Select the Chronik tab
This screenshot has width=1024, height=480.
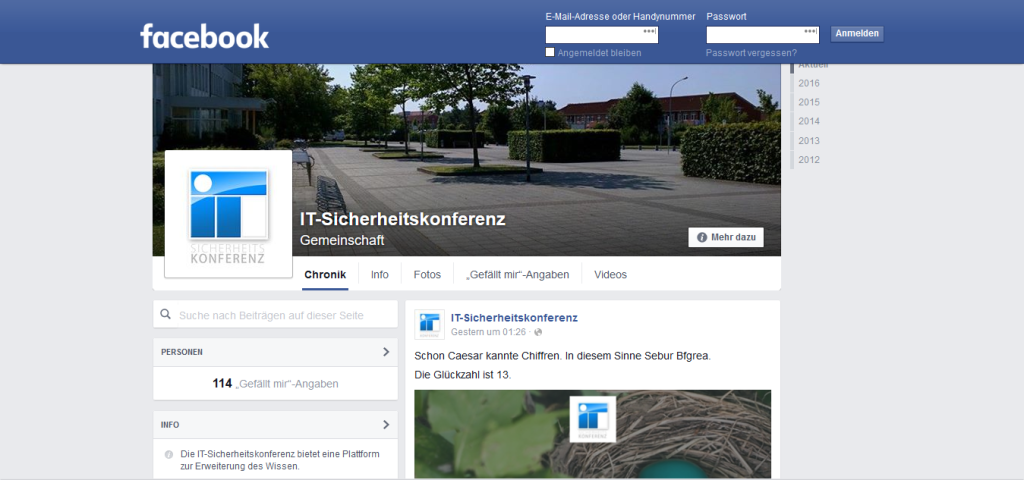point(325,275)
